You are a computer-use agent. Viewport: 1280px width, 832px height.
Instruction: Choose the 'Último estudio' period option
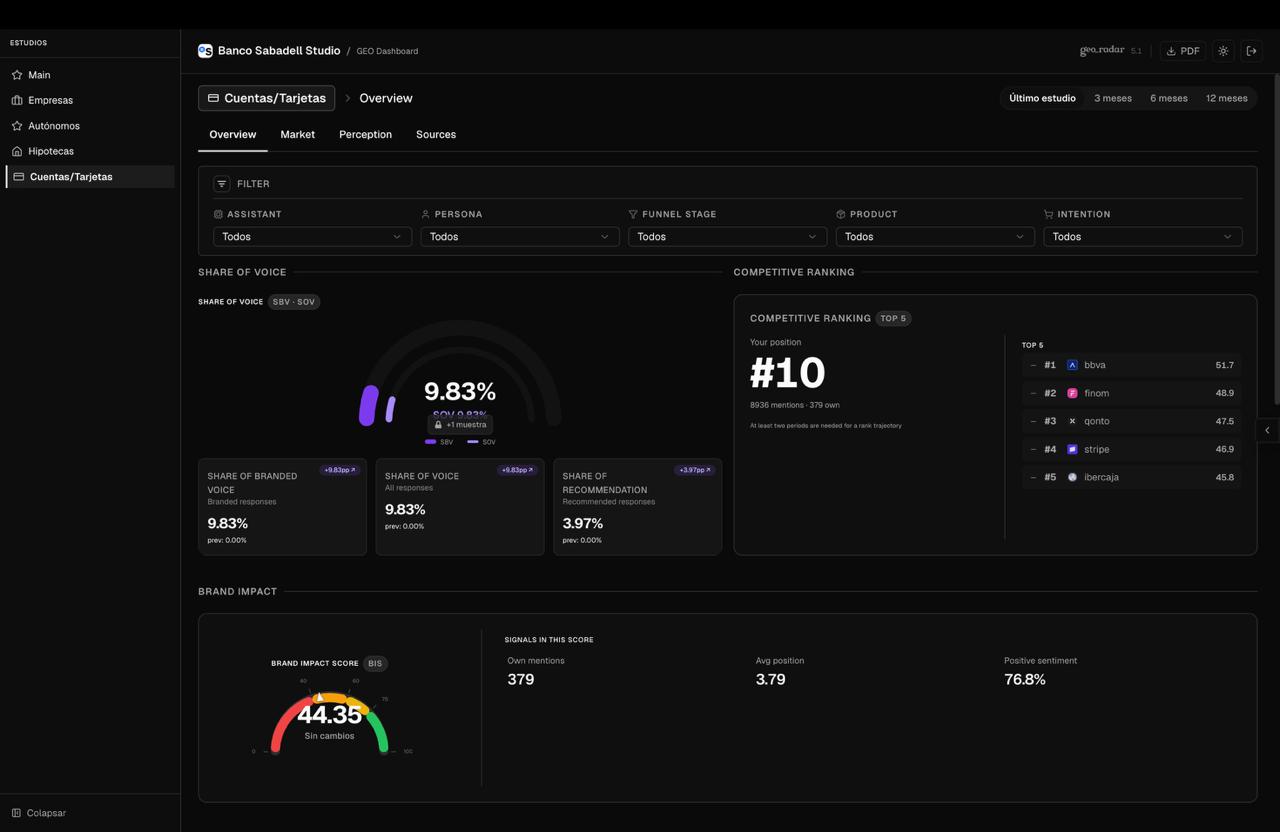click(1042, 98)
